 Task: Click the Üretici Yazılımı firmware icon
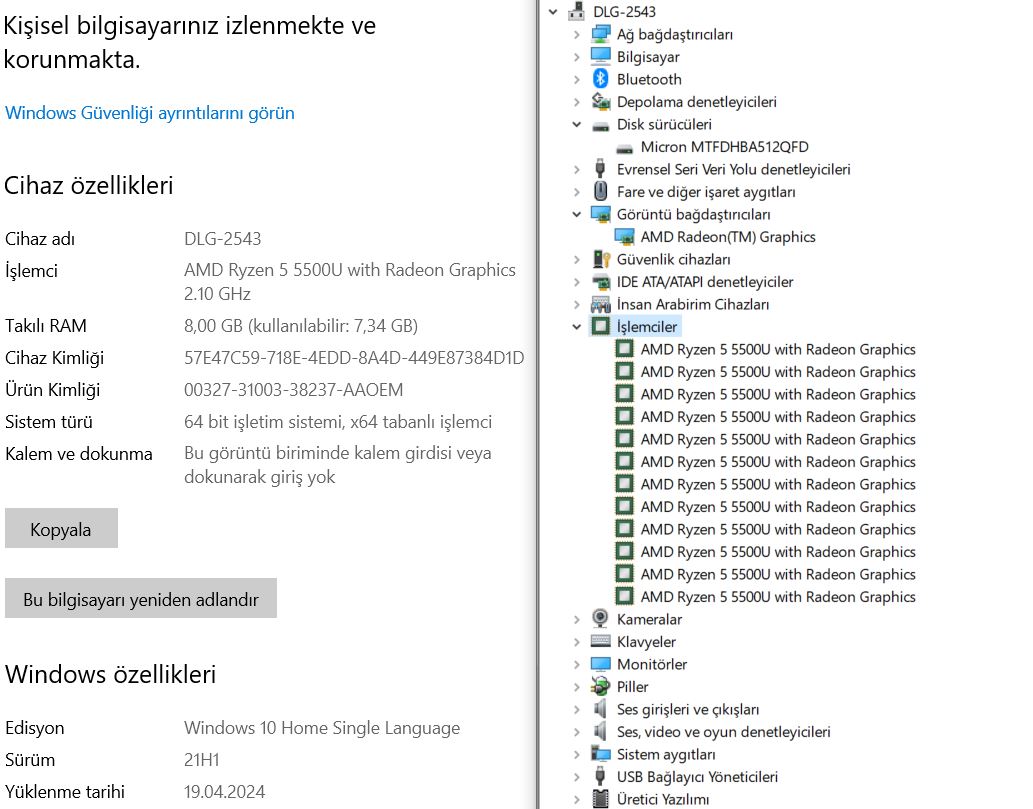click(x=600, y=798)
